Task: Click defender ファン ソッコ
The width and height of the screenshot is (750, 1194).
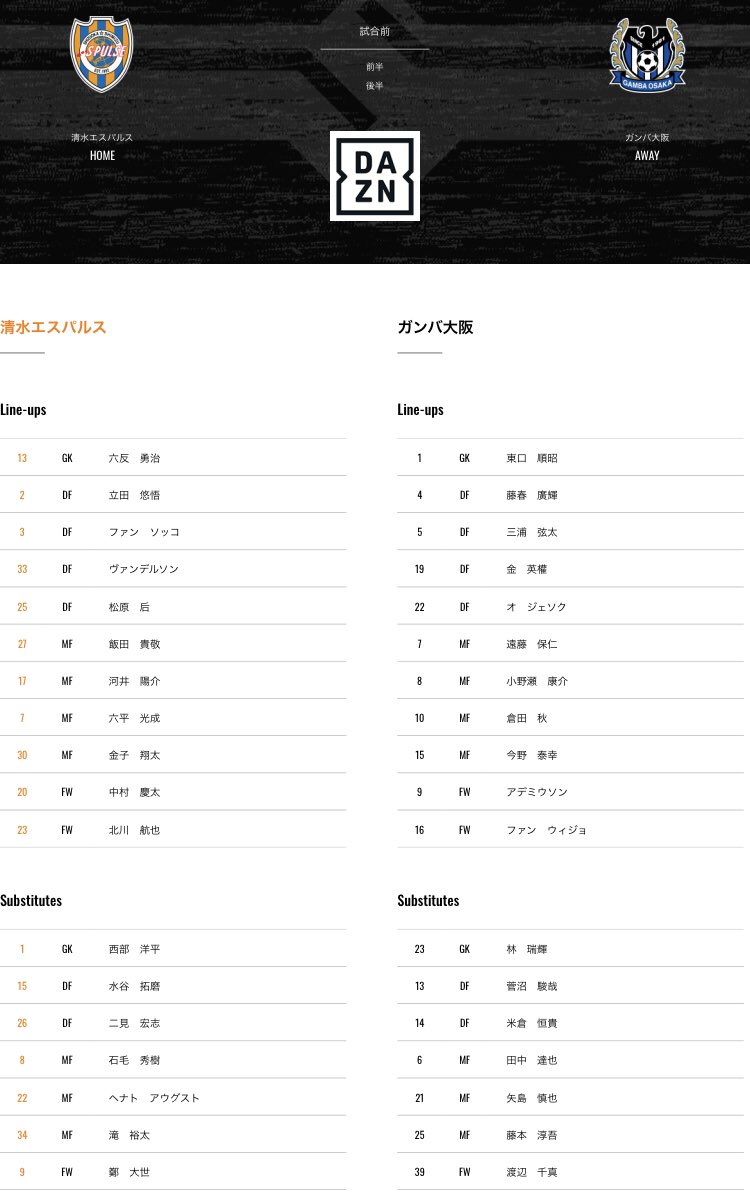Action: [x=144, y=532]
